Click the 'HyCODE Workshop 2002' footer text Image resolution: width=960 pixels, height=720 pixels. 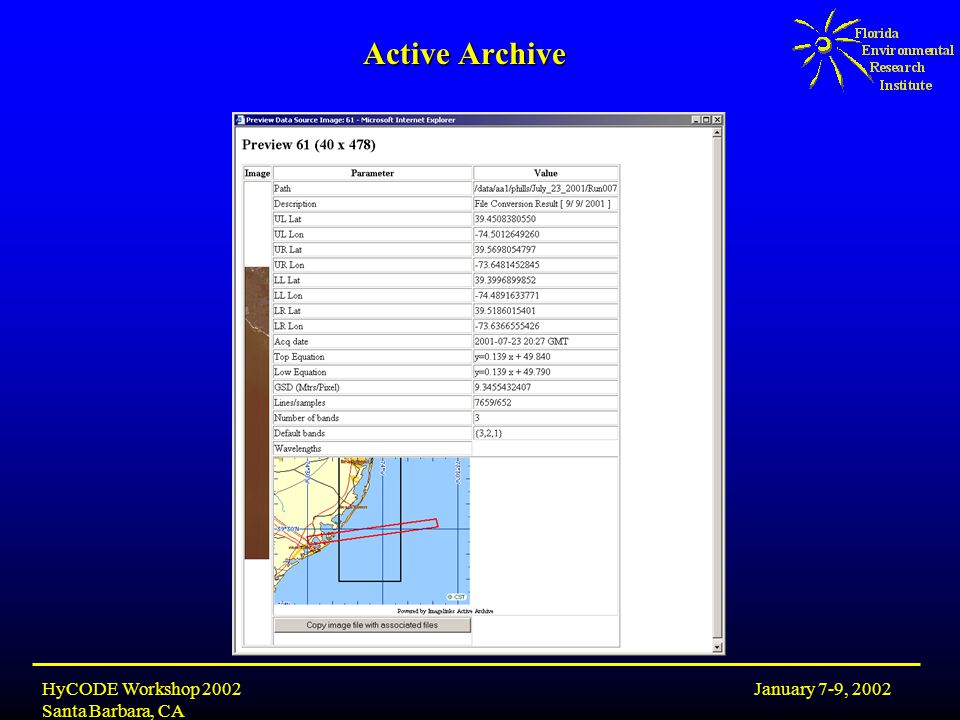tap(141, 689)
